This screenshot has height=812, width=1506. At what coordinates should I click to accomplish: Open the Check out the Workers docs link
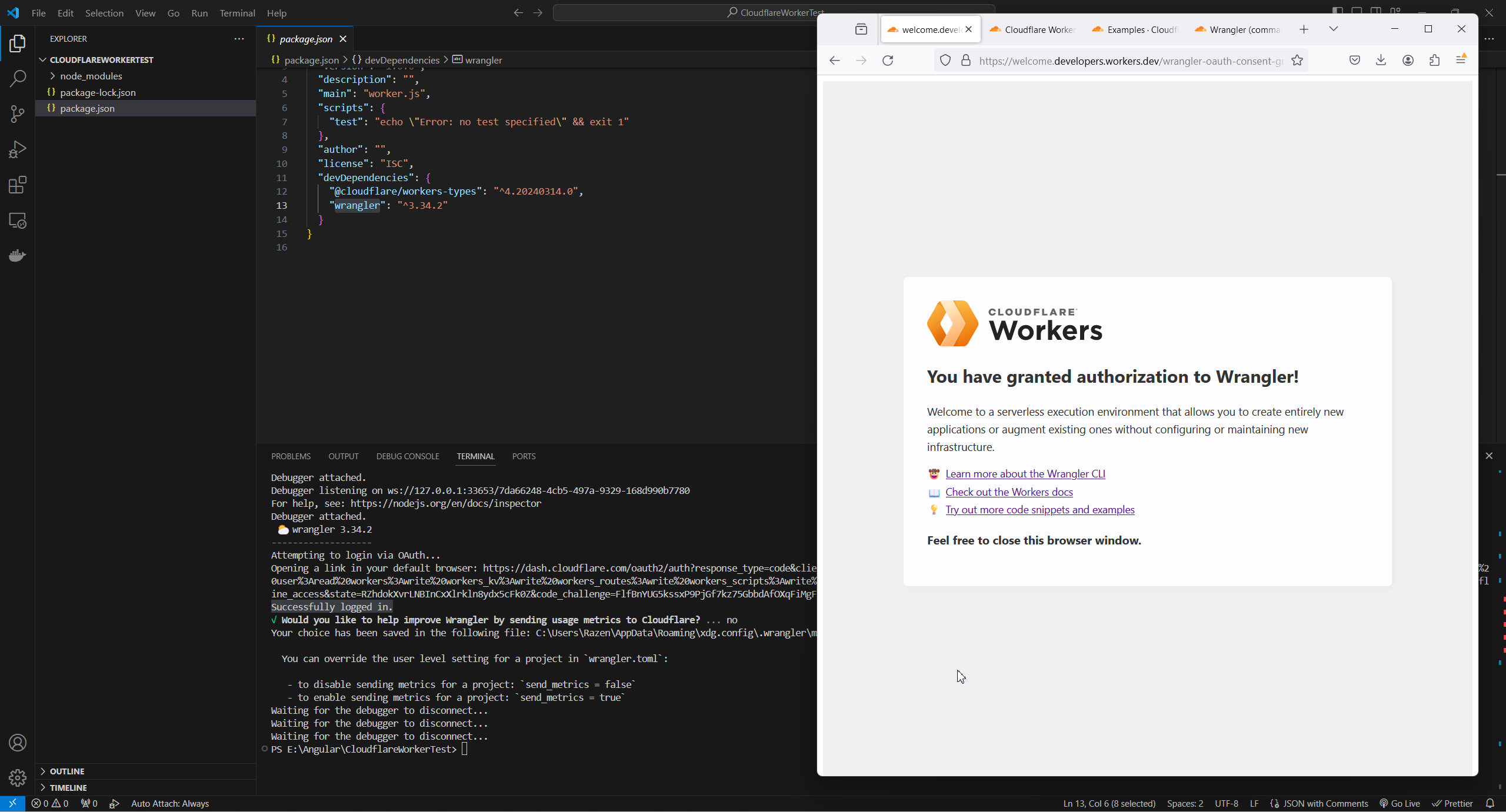[x=1009, y=492]
